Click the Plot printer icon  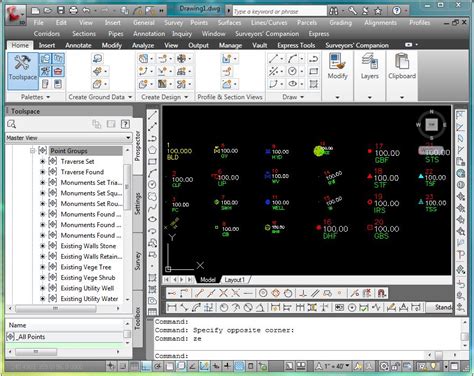click(x=73, y=11)
